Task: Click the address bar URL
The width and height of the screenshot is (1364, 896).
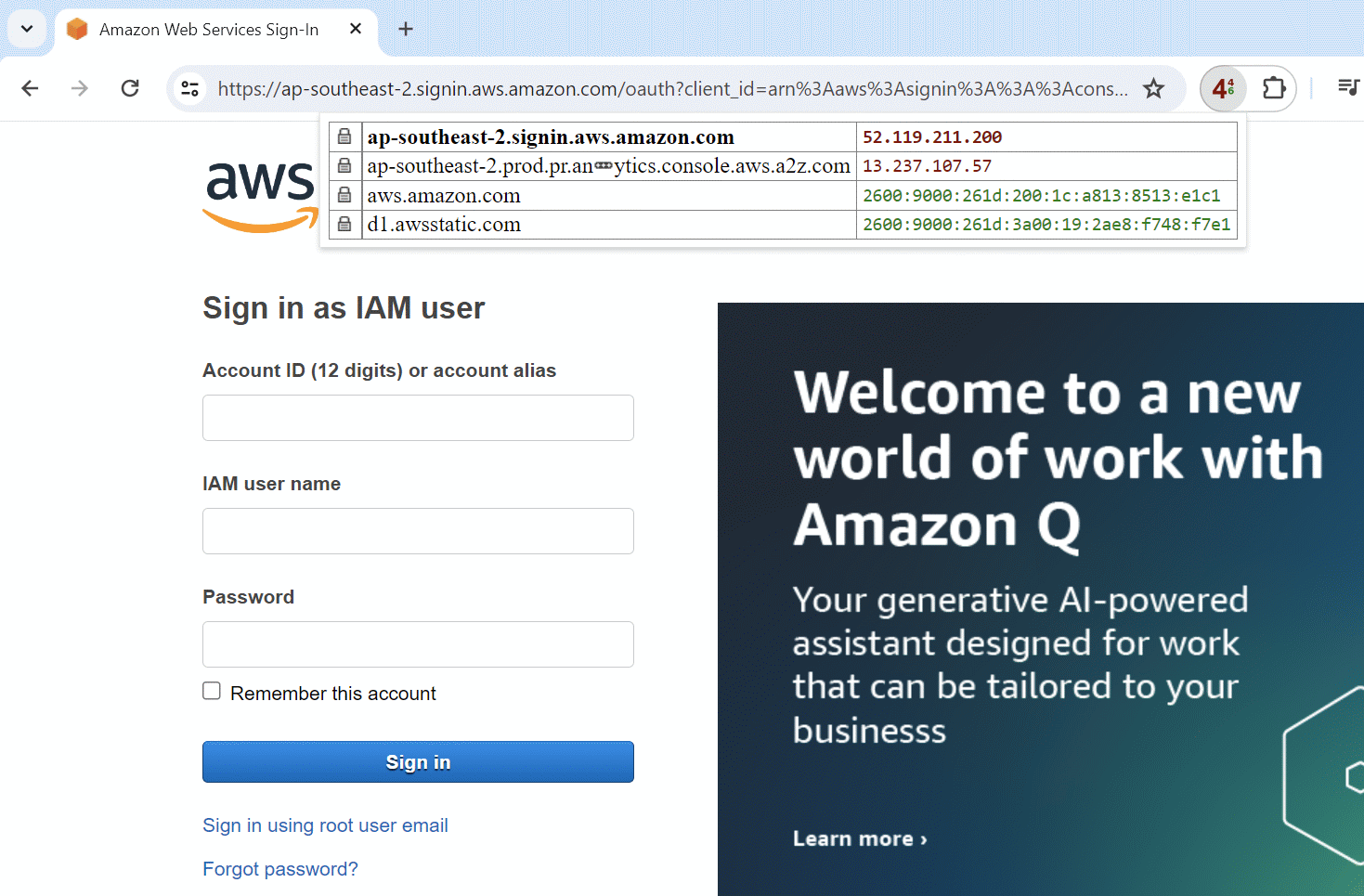Action: pos(672,88)
